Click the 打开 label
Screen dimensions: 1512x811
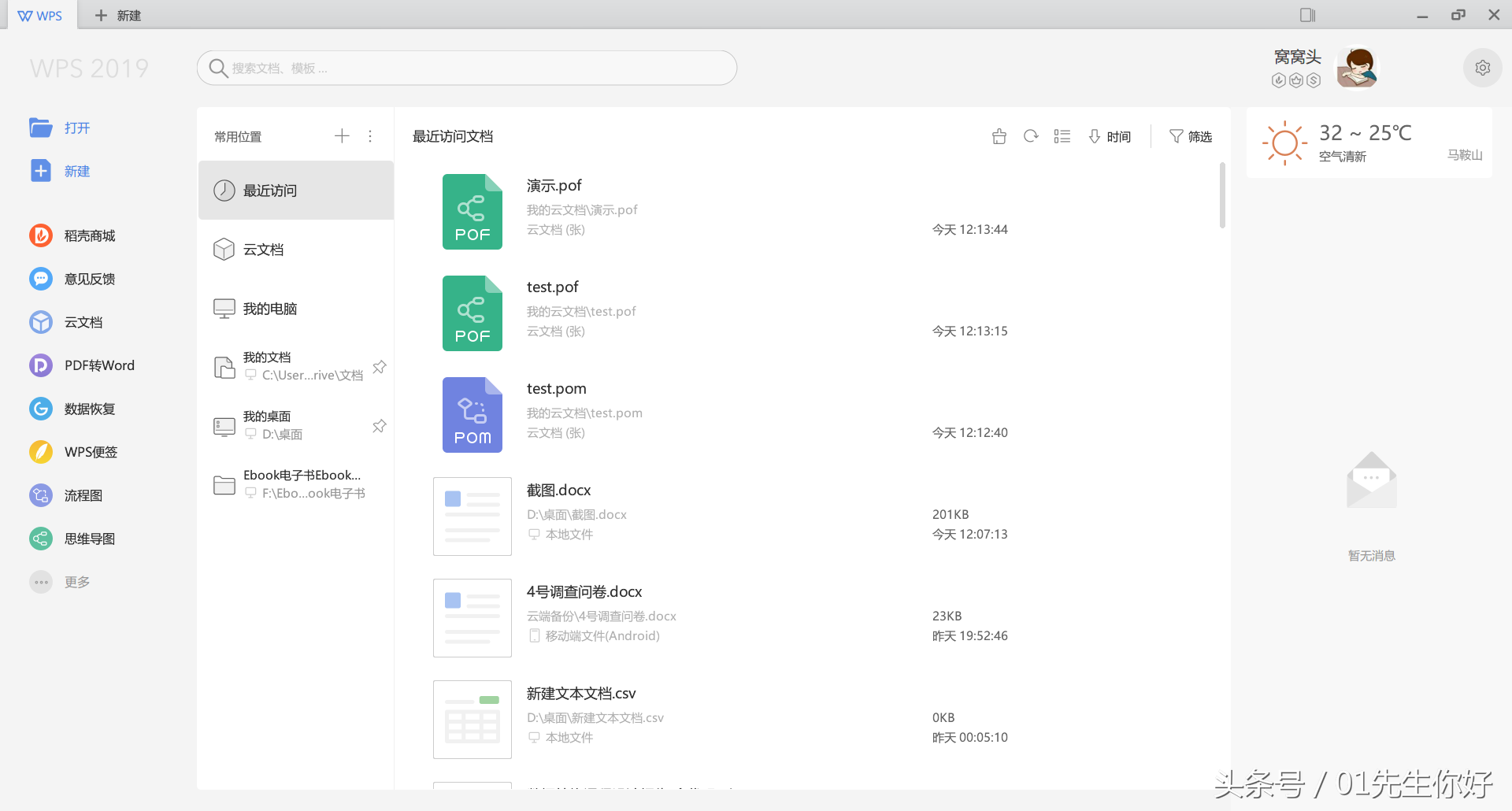[77, 128]
